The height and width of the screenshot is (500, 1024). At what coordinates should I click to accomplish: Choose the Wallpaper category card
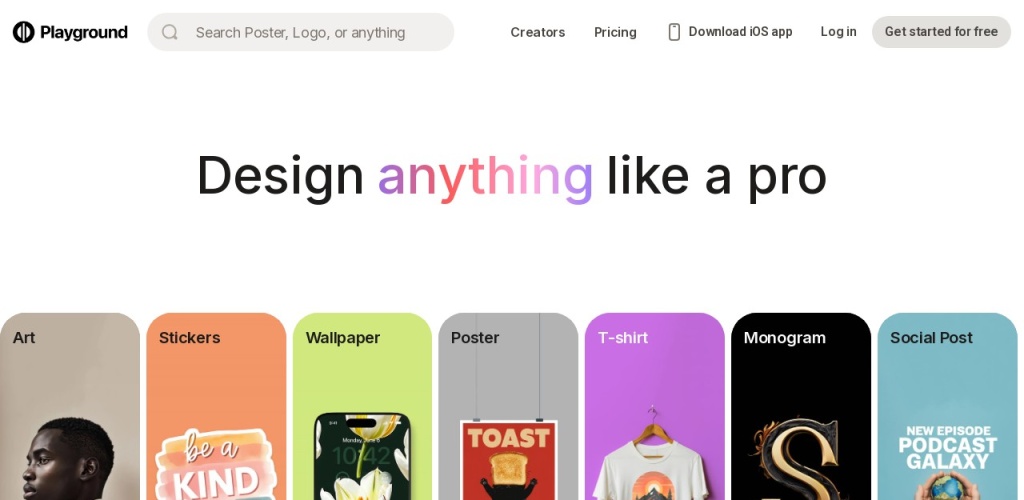coord(362,406)
